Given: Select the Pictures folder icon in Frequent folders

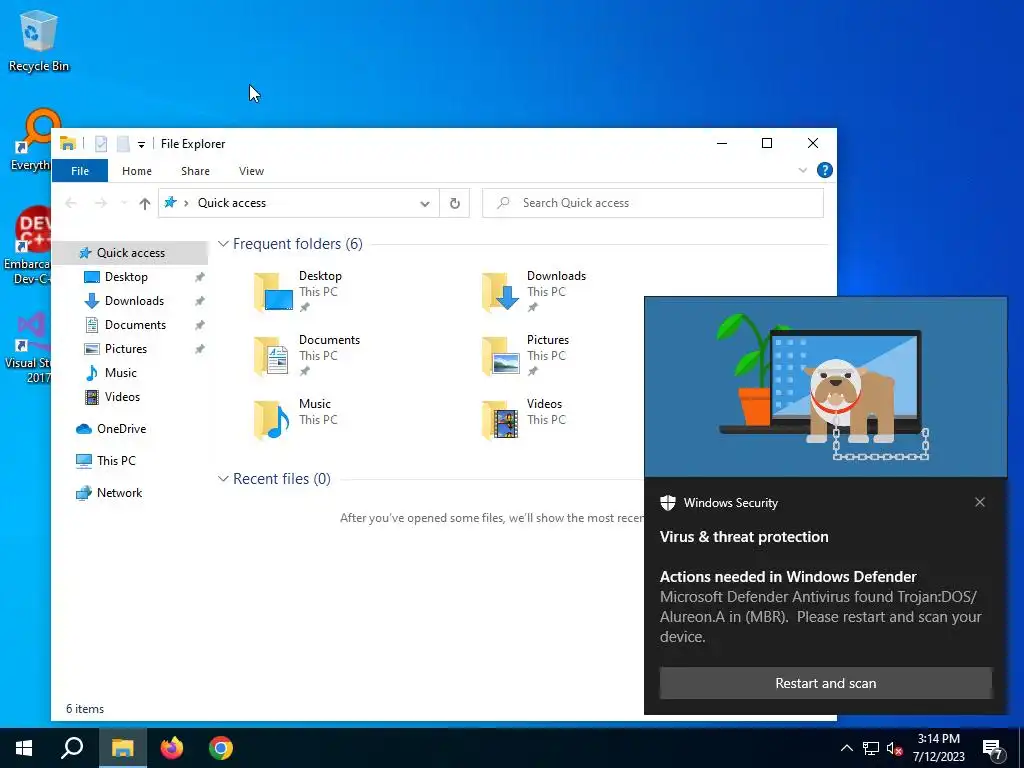Looking at the screenshot, I should pos(501,355).
